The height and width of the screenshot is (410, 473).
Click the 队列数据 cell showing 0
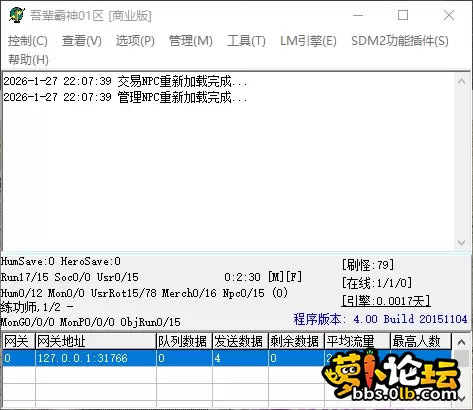click(184, 358)
